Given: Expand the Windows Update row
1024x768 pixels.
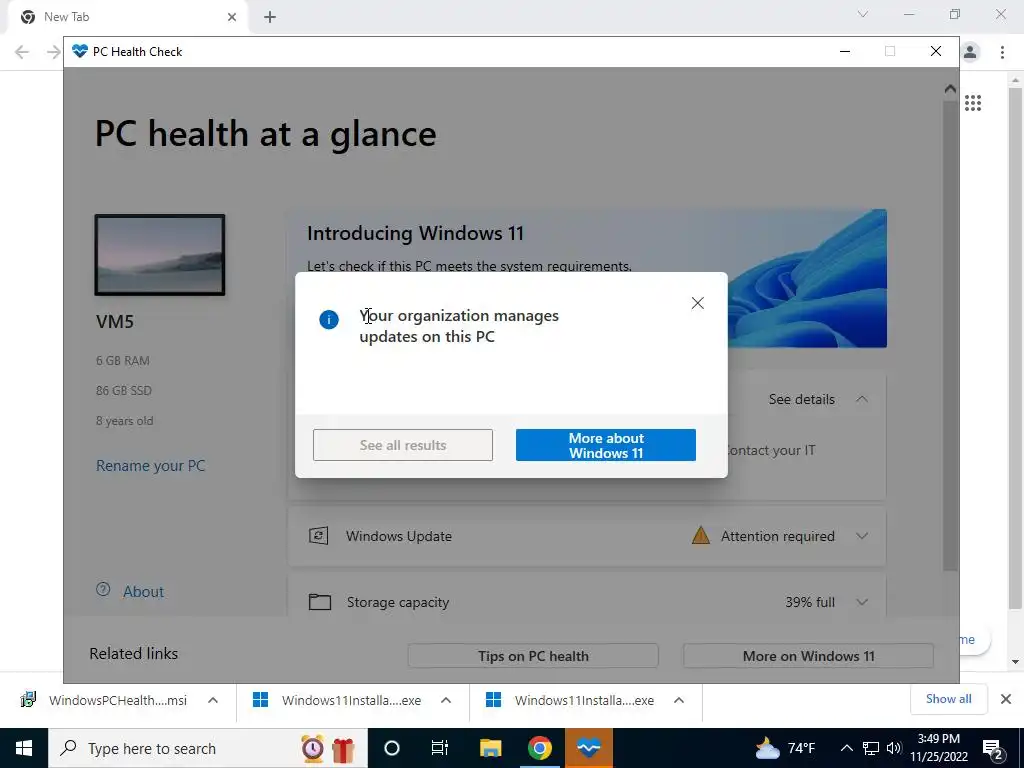Looking at the screenshot, I should (x=862, y=536).
